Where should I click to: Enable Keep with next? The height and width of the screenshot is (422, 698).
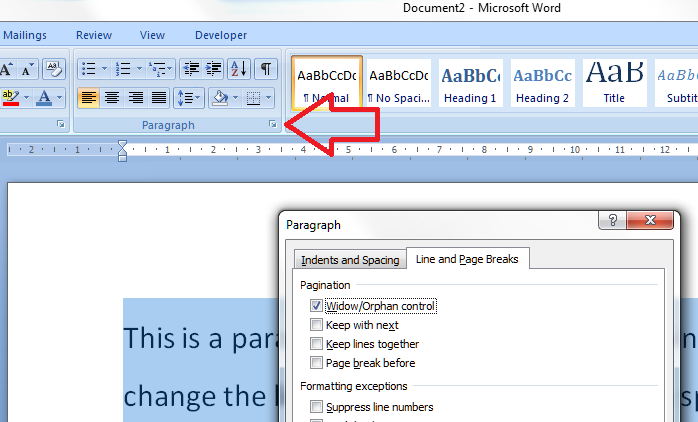(x=317, y=325)
